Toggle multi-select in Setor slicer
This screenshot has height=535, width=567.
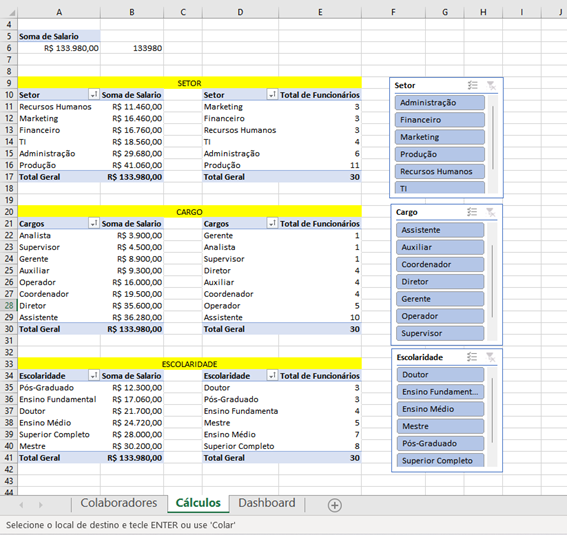click(473, 85)
